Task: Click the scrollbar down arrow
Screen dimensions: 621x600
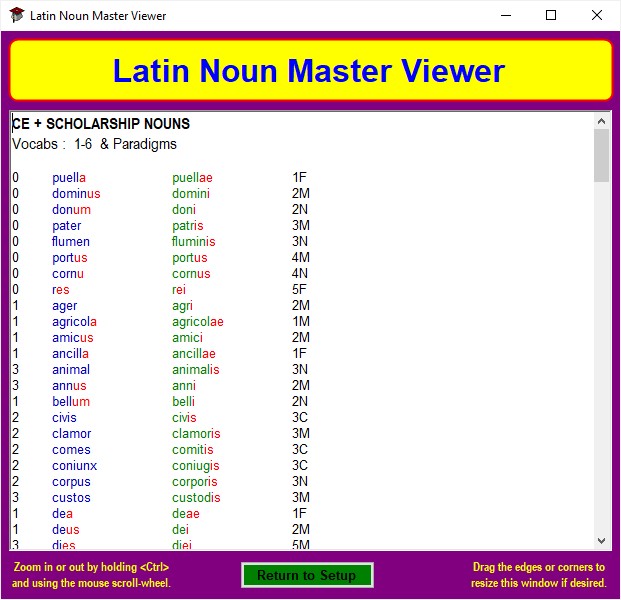Action: click(601, 540)
